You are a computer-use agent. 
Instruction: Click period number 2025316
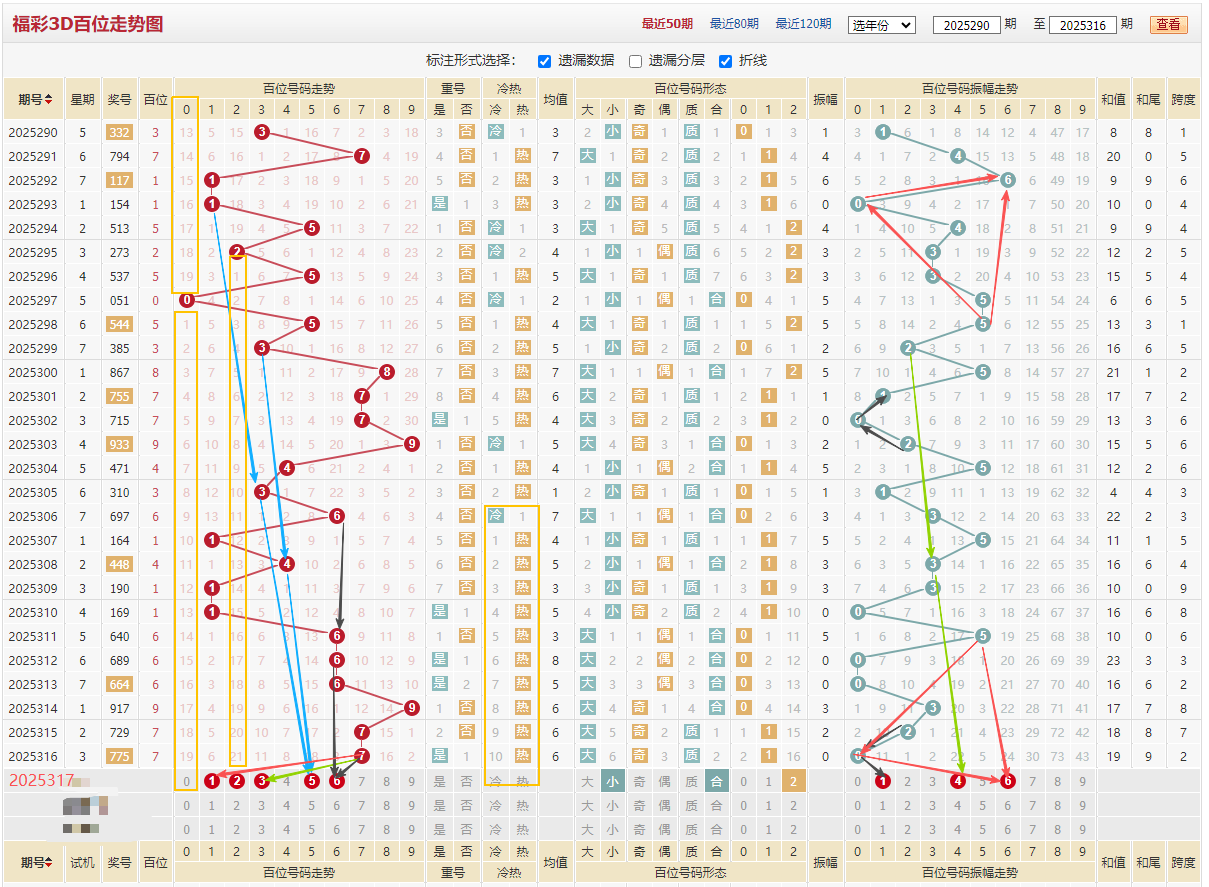pos(33,756)
